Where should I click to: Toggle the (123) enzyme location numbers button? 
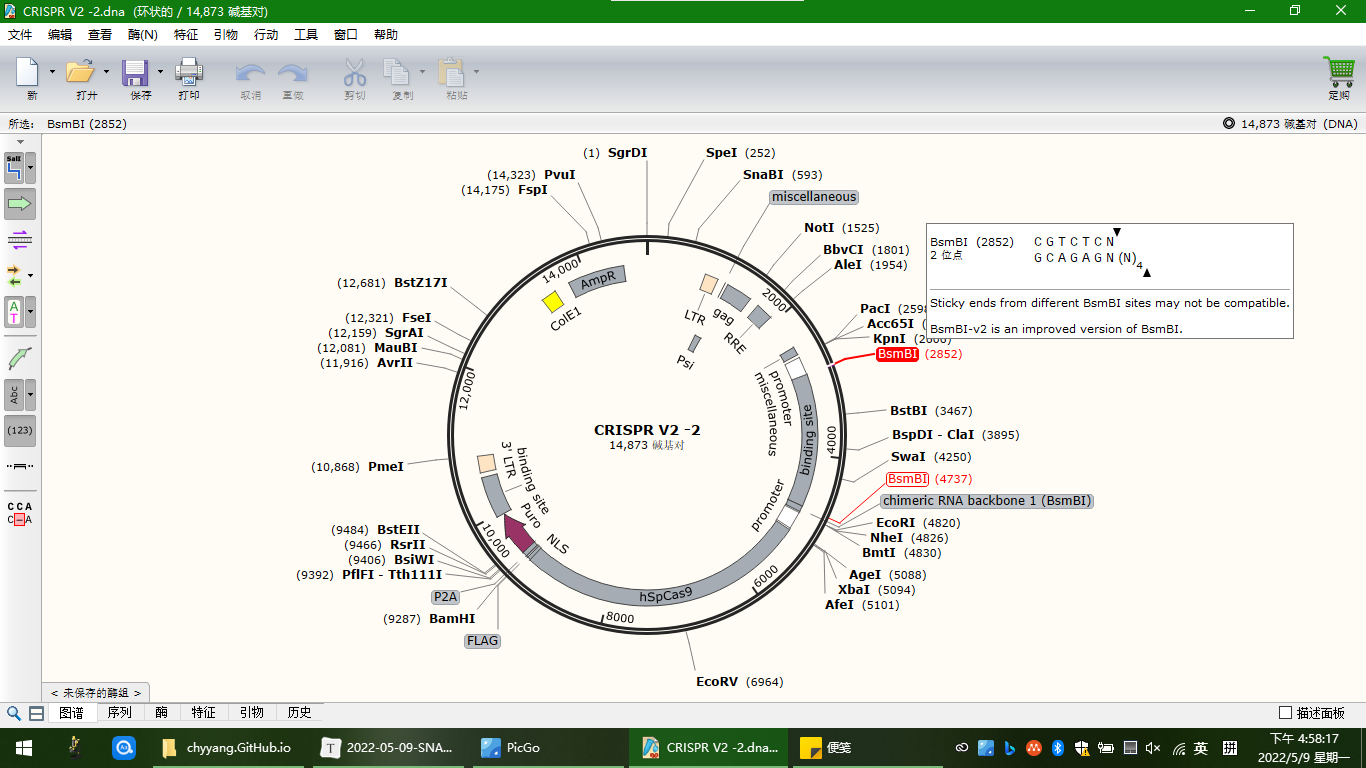[20, 431]
